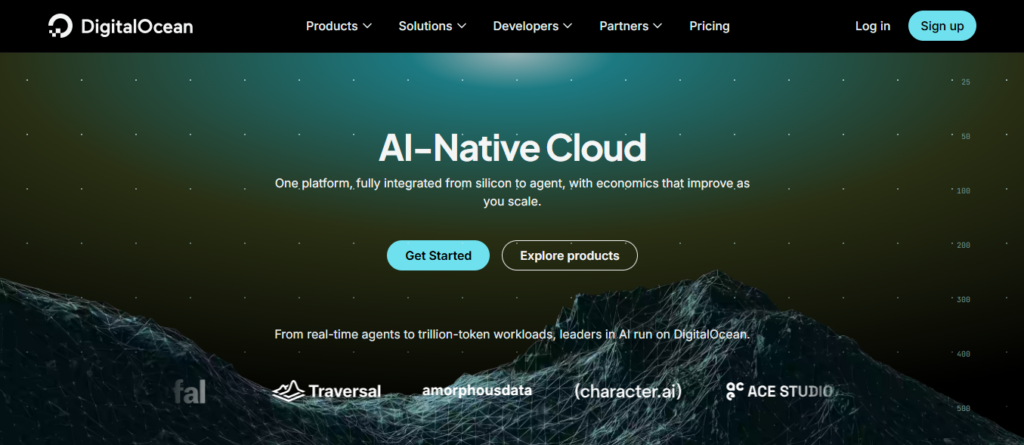Viewport: 1024px width, 445px height.
Task: Click the fal customer logo
Action: (x=190, y=392)
